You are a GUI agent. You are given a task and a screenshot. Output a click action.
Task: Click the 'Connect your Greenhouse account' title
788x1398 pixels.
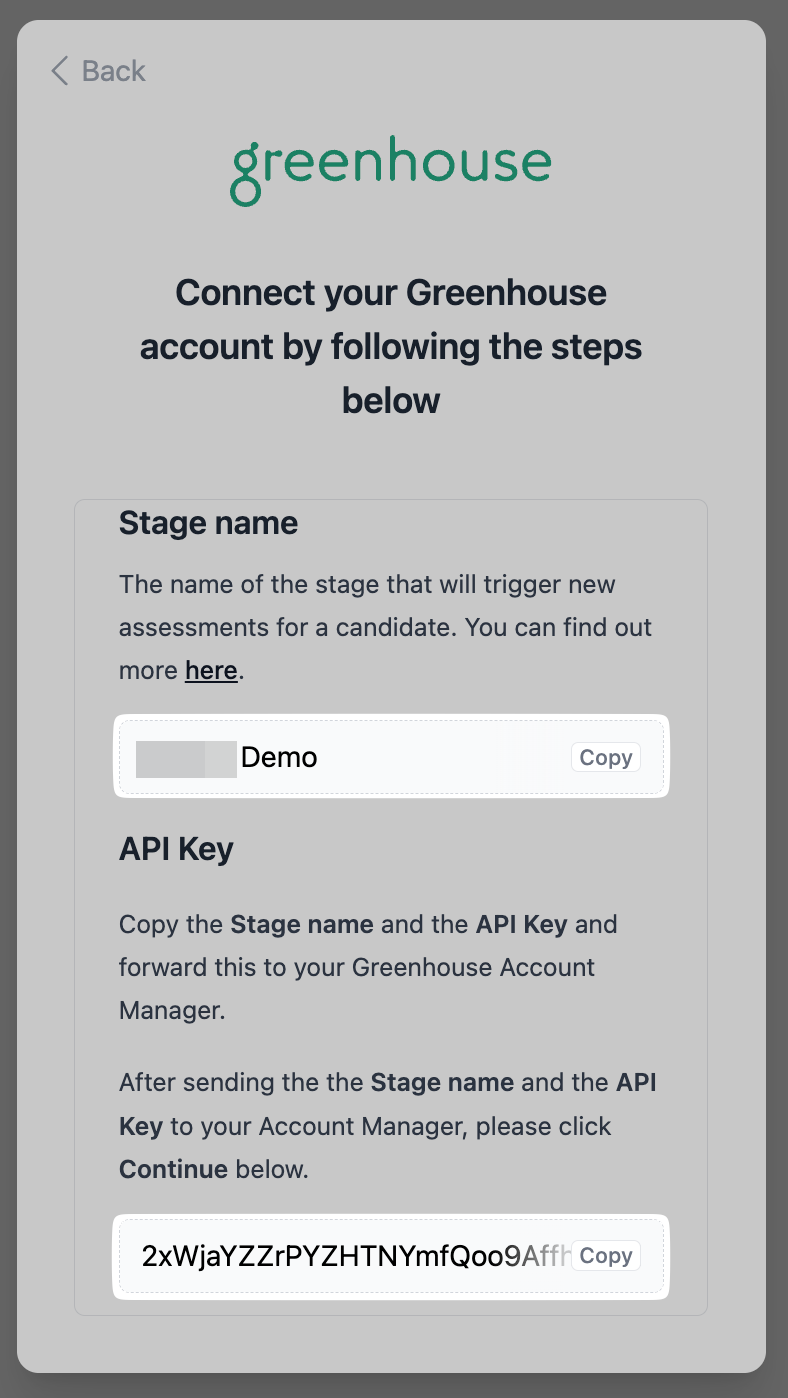391,347
